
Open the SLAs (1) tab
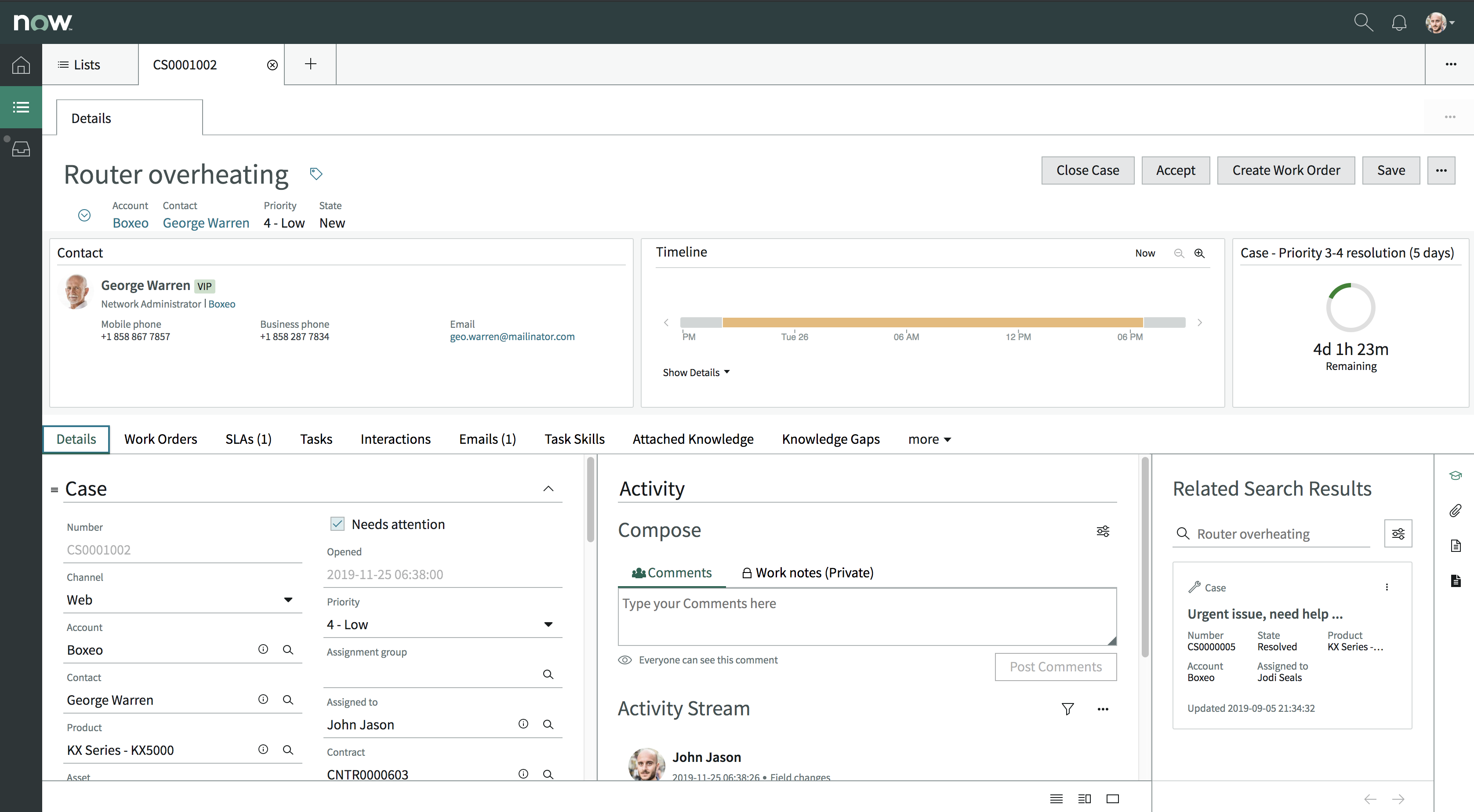[x=248, y=439]
